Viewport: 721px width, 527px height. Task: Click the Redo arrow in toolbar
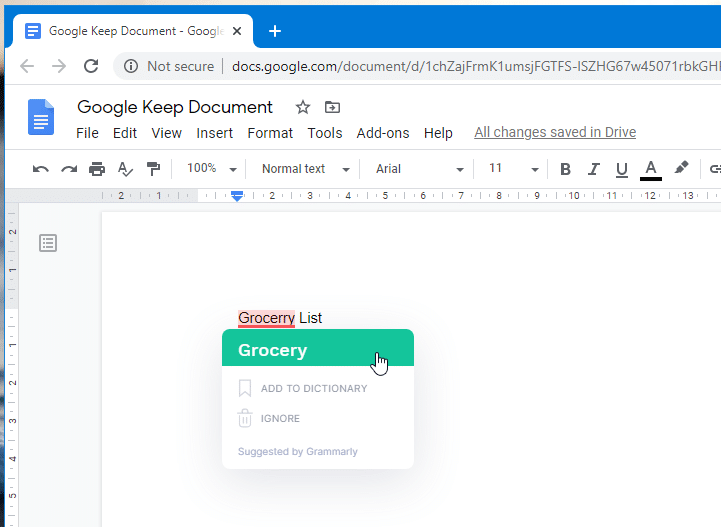tap(69, 169)
